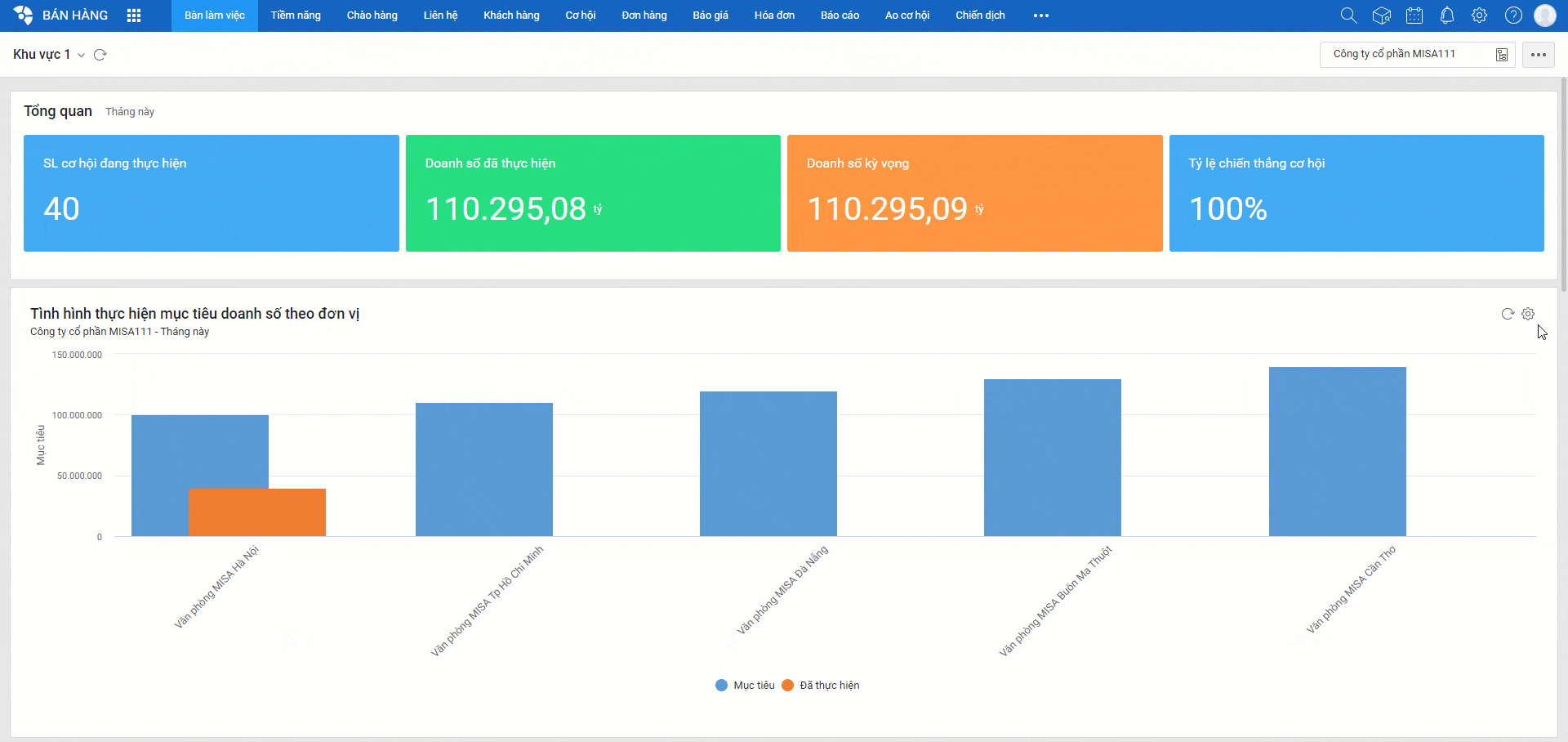Open the search icon in top bar
Viewport: 1568px width, 742px height.
tap(1348, 16)
